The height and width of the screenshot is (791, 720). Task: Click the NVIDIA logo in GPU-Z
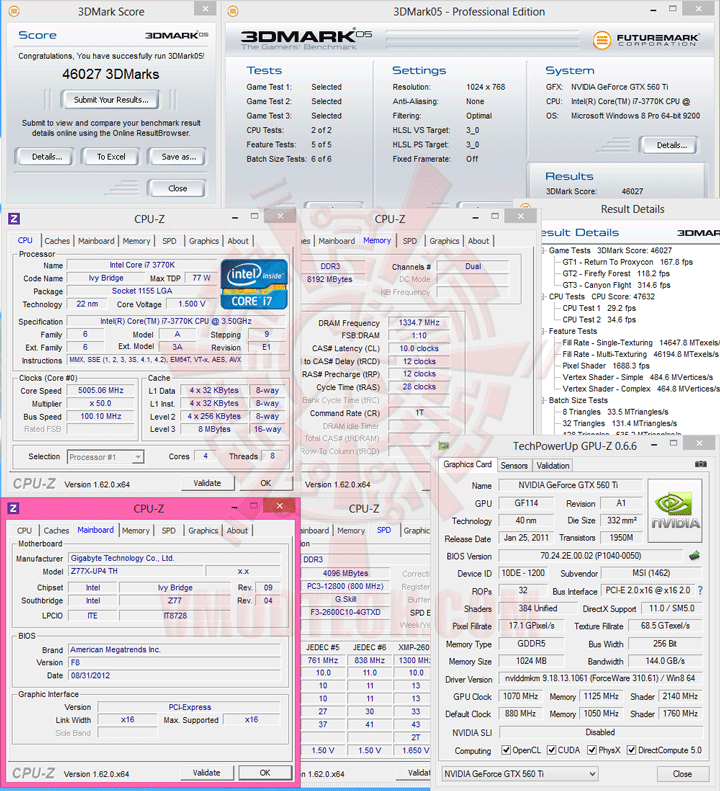coord(675,511)
